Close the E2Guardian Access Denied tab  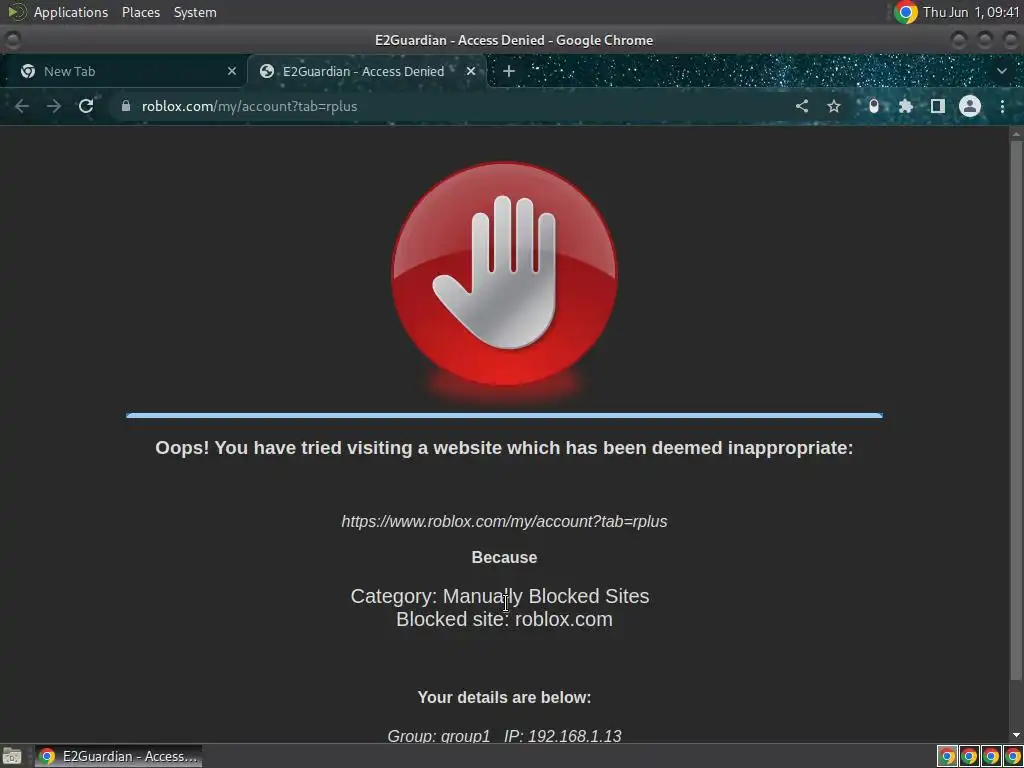471,71
